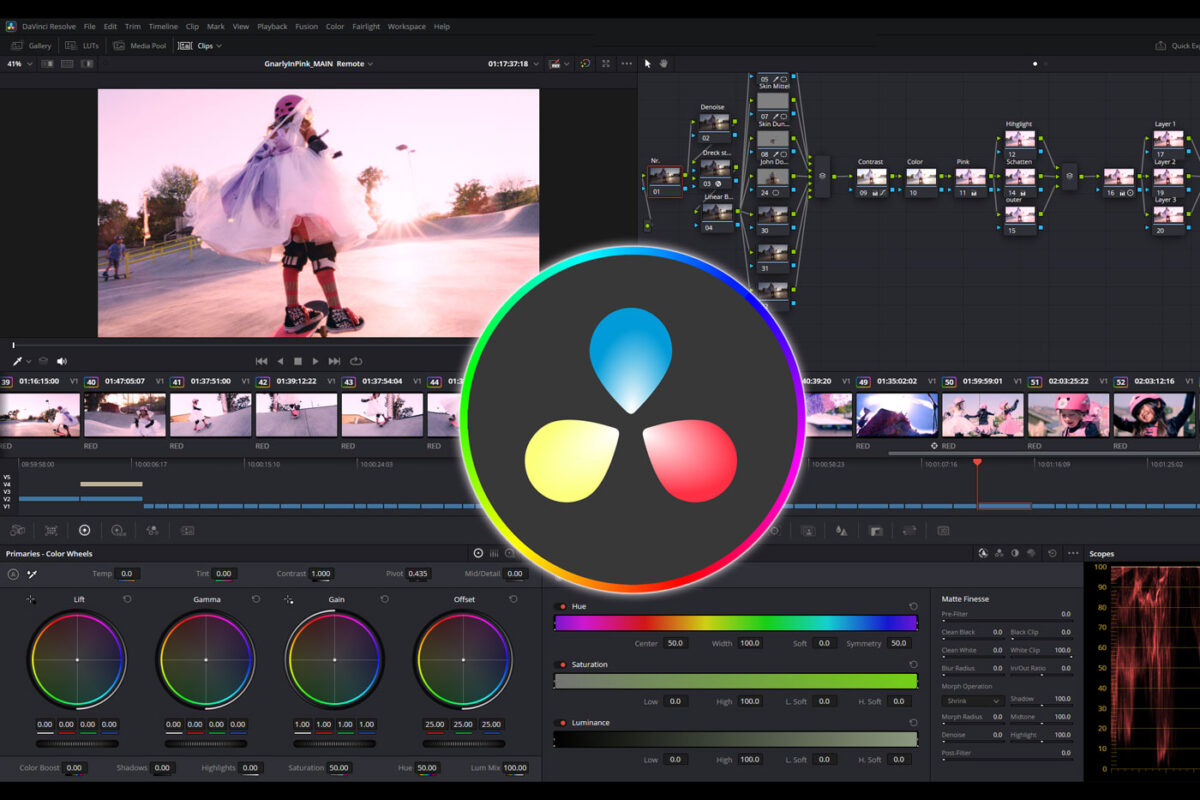Viewport: 1200px width, 800px height.
Task: Open the Gallery panel
Action: (30, 46)
